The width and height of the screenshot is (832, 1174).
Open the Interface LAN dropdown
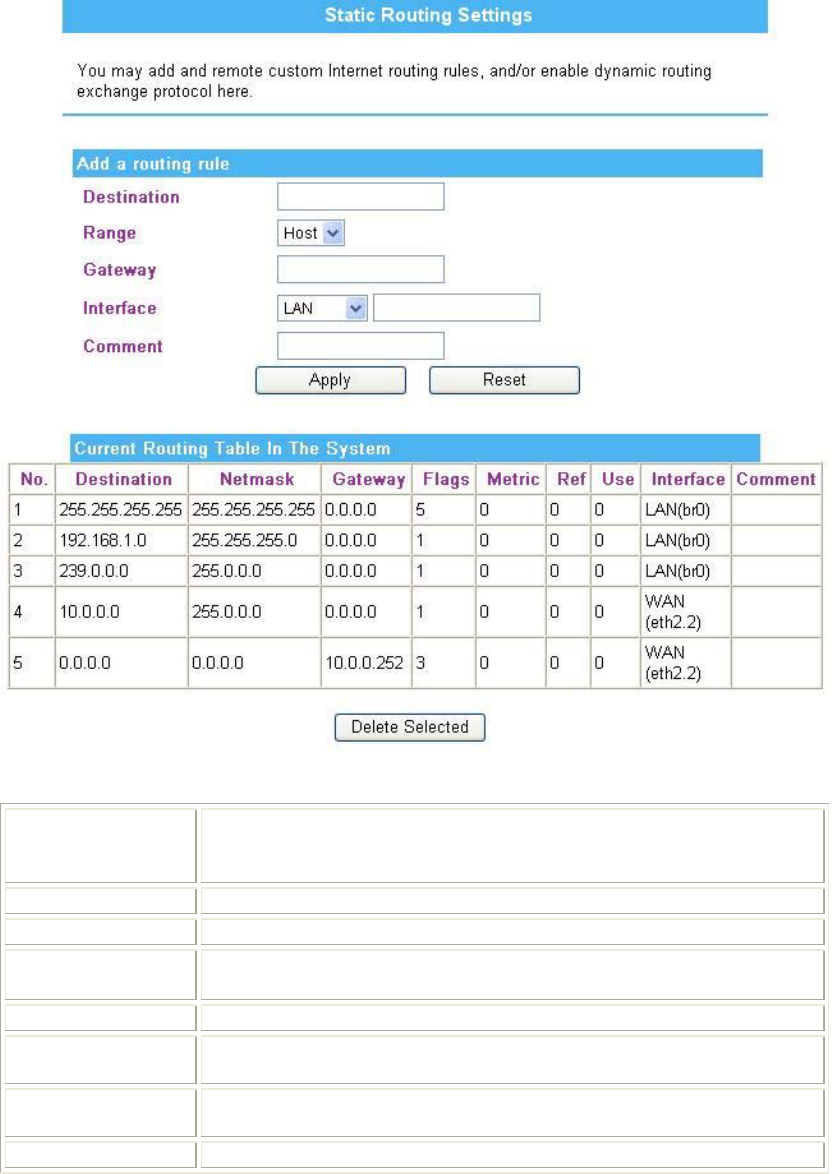[x=322, y=308]
